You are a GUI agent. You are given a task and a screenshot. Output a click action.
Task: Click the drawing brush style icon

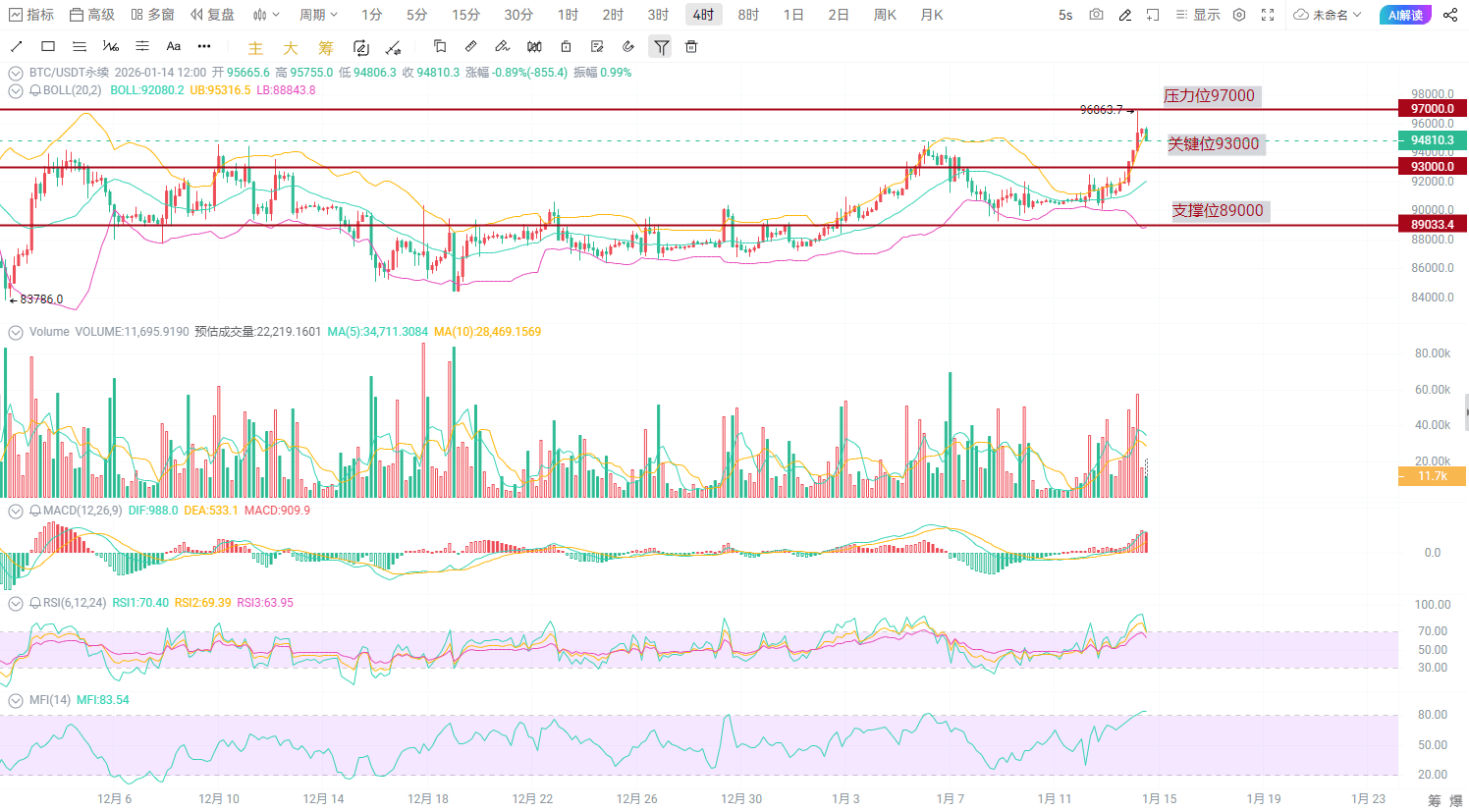tap(503, 46)
